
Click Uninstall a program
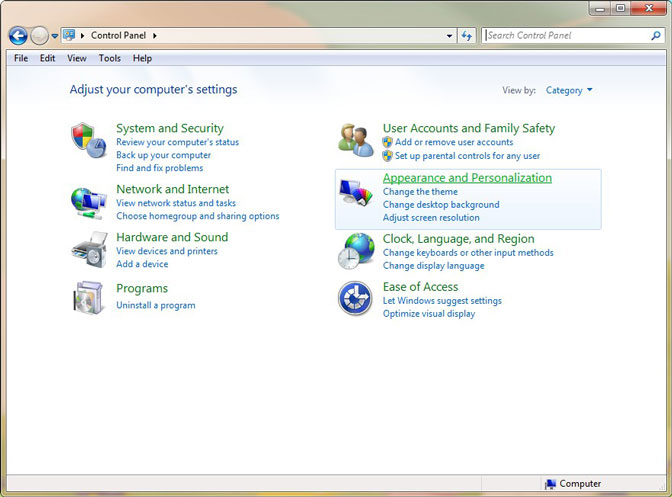(156, 305)
